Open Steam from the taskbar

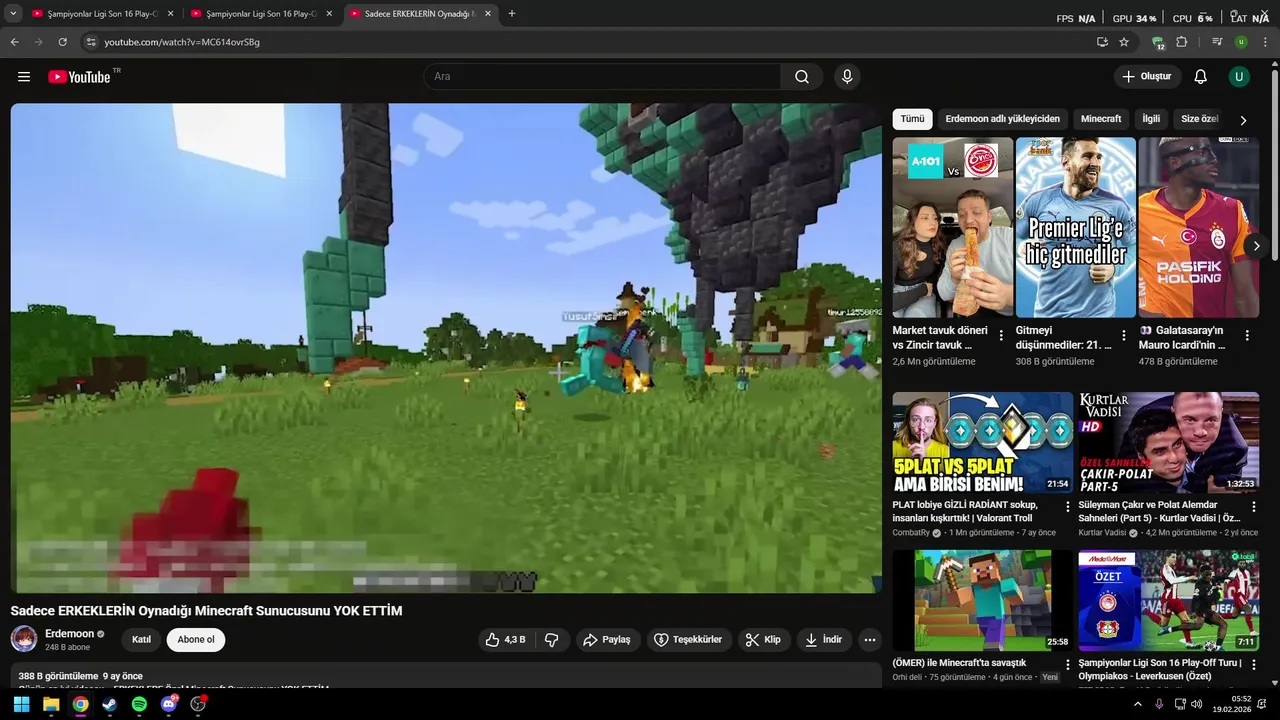point(109,704)
